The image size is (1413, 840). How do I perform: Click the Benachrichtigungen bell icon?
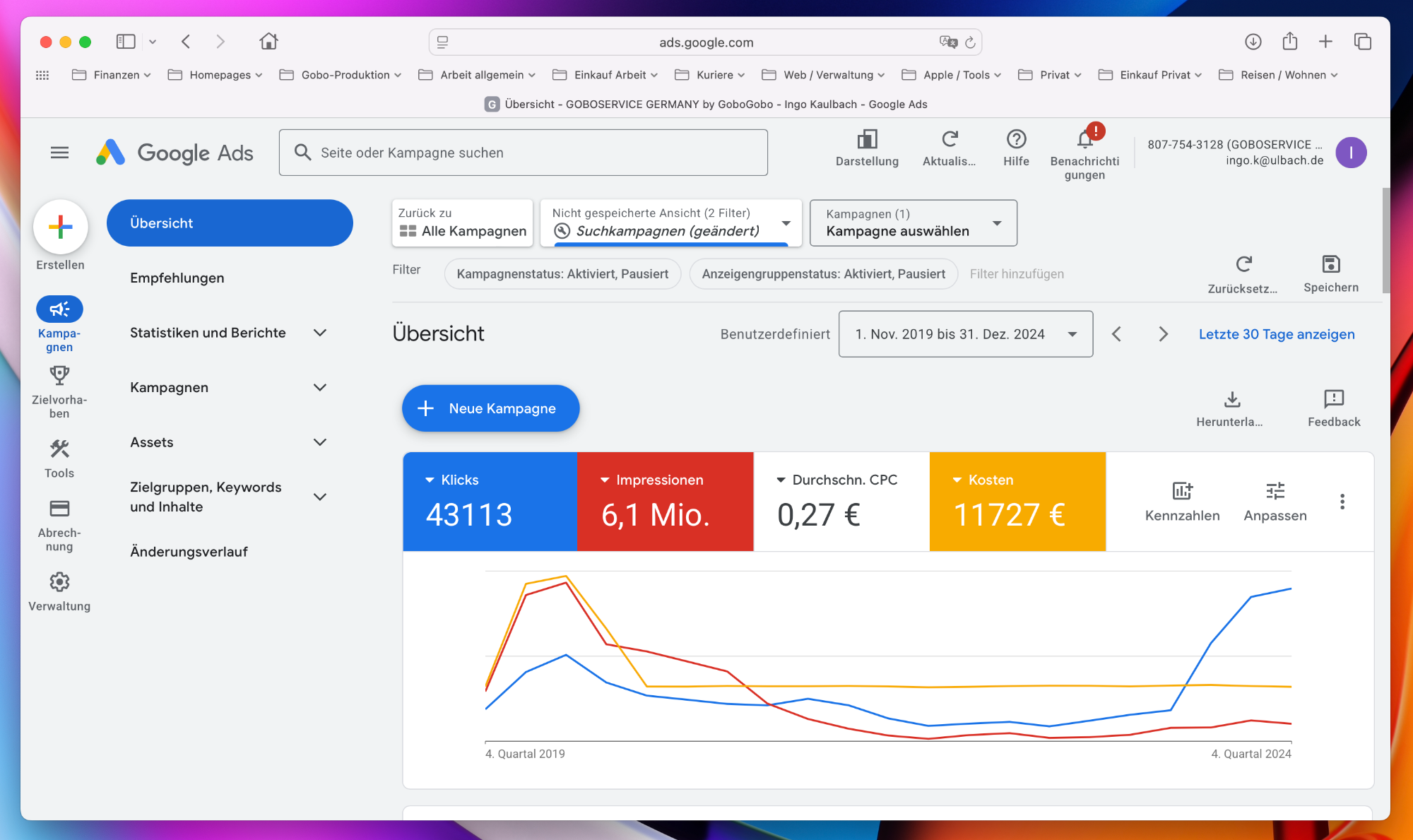click(x=1084, y=139)
